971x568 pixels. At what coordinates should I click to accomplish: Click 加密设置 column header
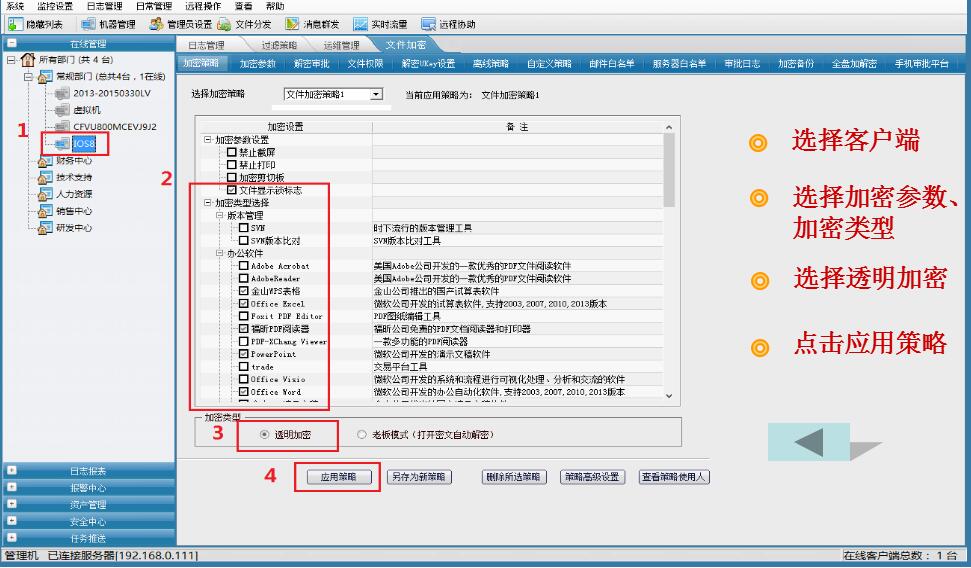[x=285, y=126]
